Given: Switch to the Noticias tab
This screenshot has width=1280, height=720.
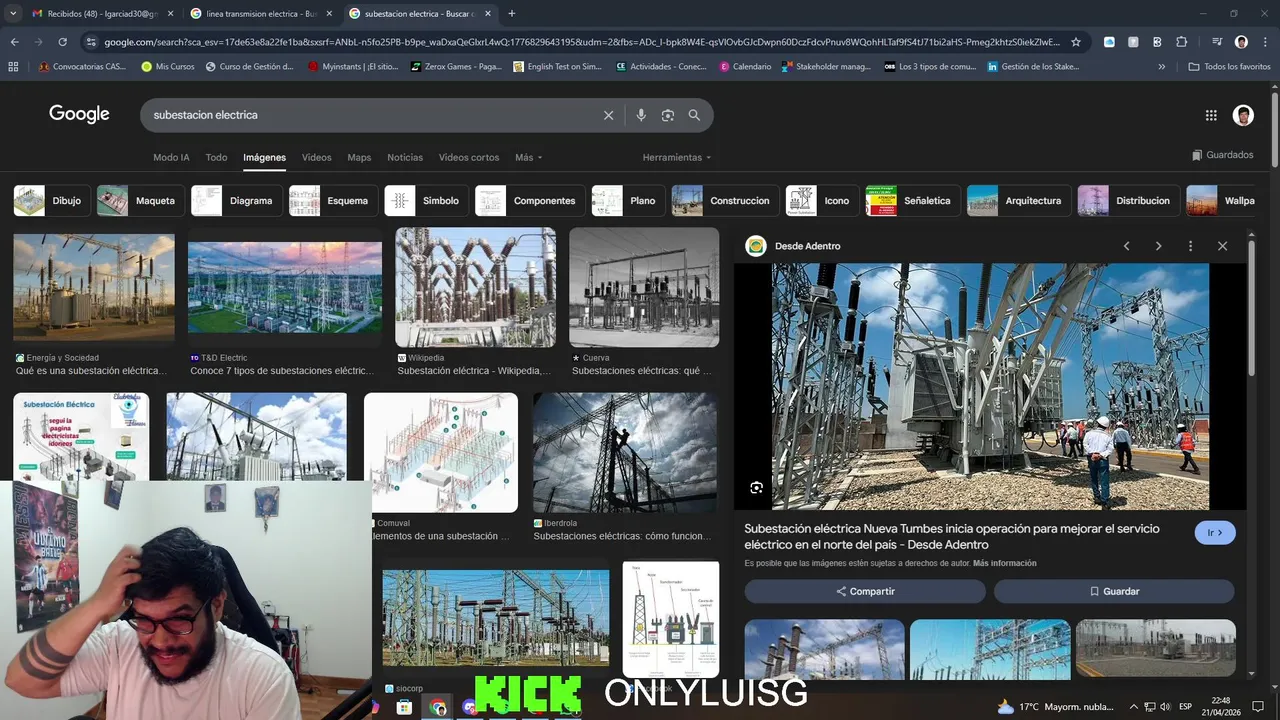Looking at the screenshot, I should (x=405, y=157).
